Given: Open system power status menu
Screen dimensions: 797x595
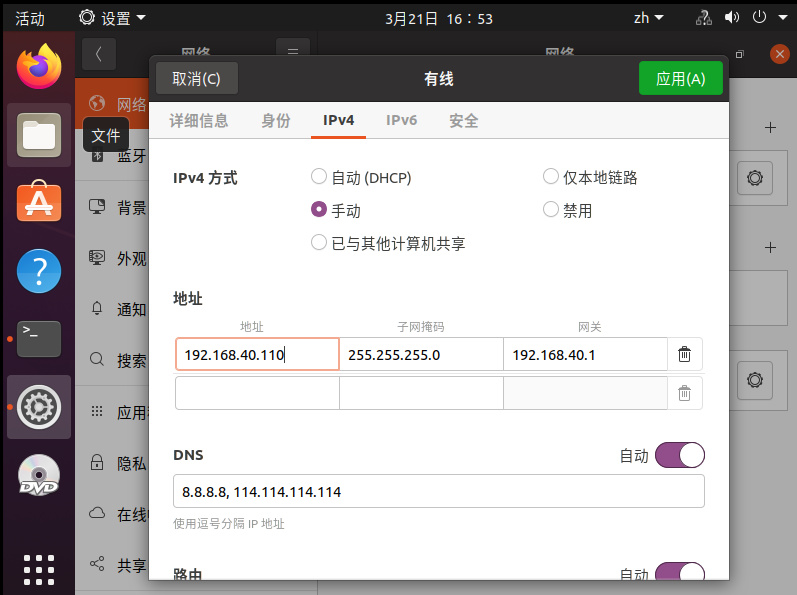Looking at the screenshot, I should (764, 18).
